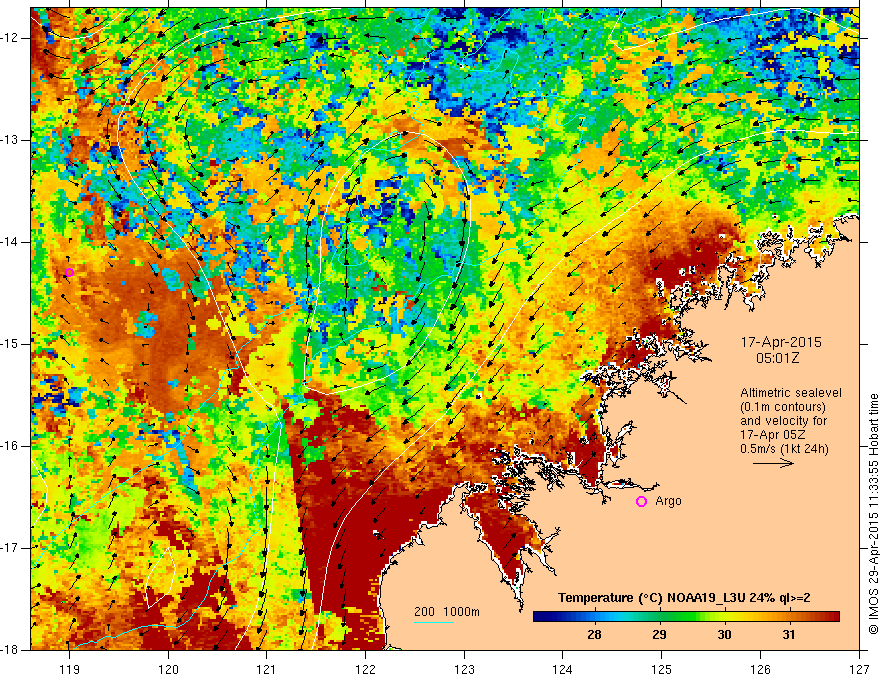Click the '127' longitude axis label
Screen dimensions: 880x680
tap(859, 669)
